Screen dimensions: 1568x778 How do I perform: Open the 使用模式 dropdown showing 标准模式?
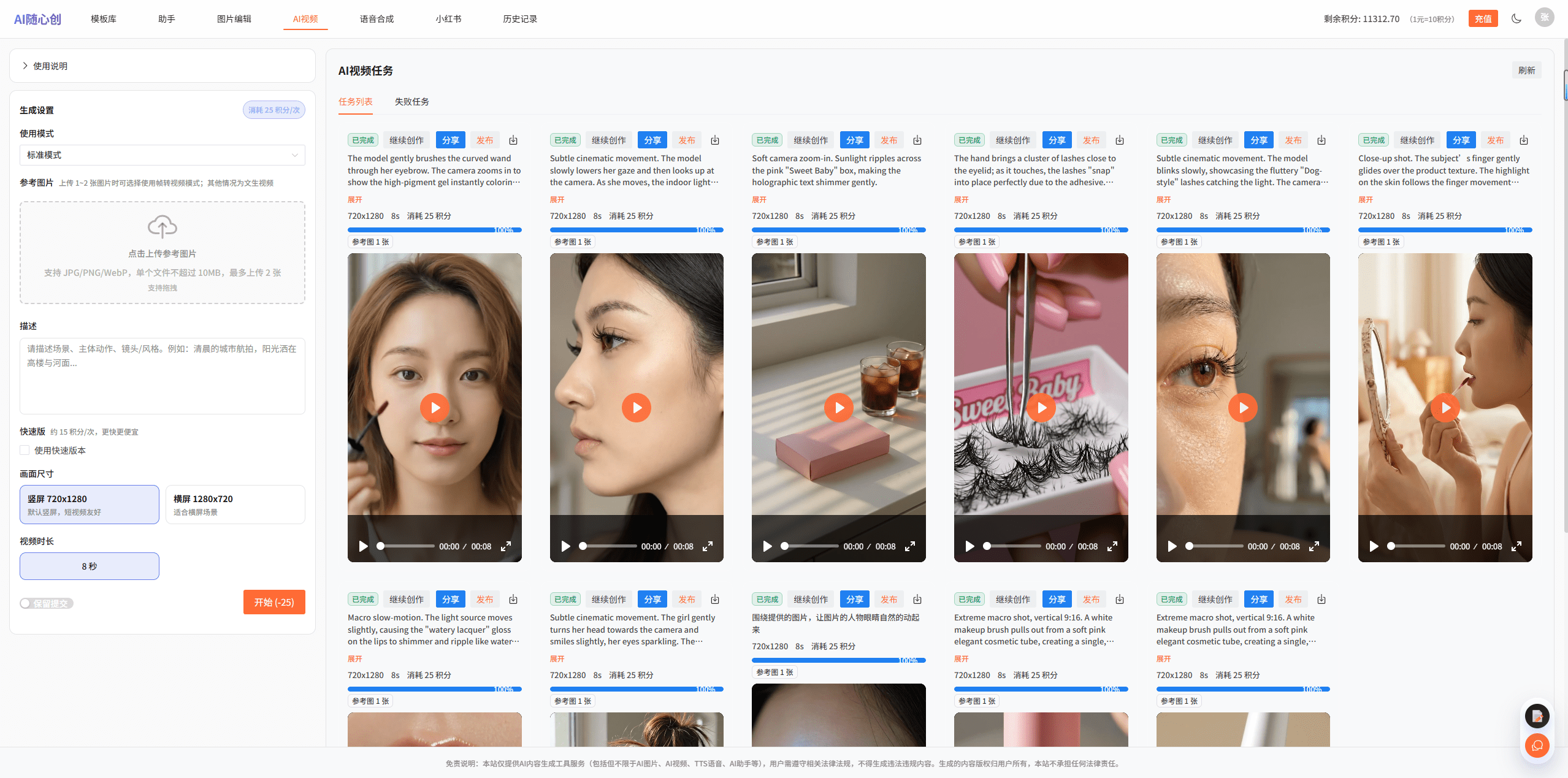163,155
